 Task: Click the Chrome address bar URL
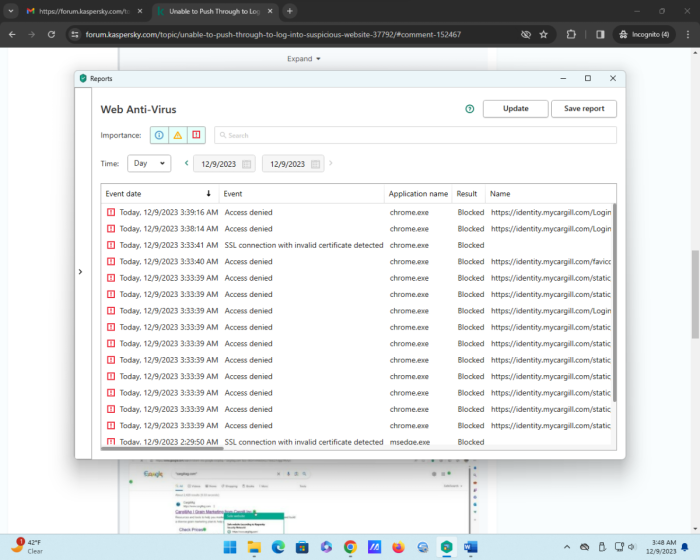pyautogui.click(x=273, y=34)
